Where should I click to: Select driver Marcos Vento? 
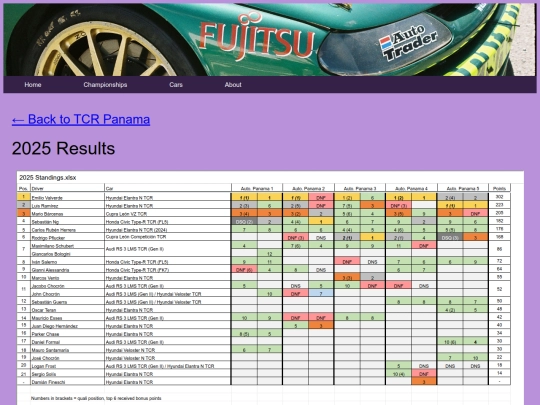(45, 278)
